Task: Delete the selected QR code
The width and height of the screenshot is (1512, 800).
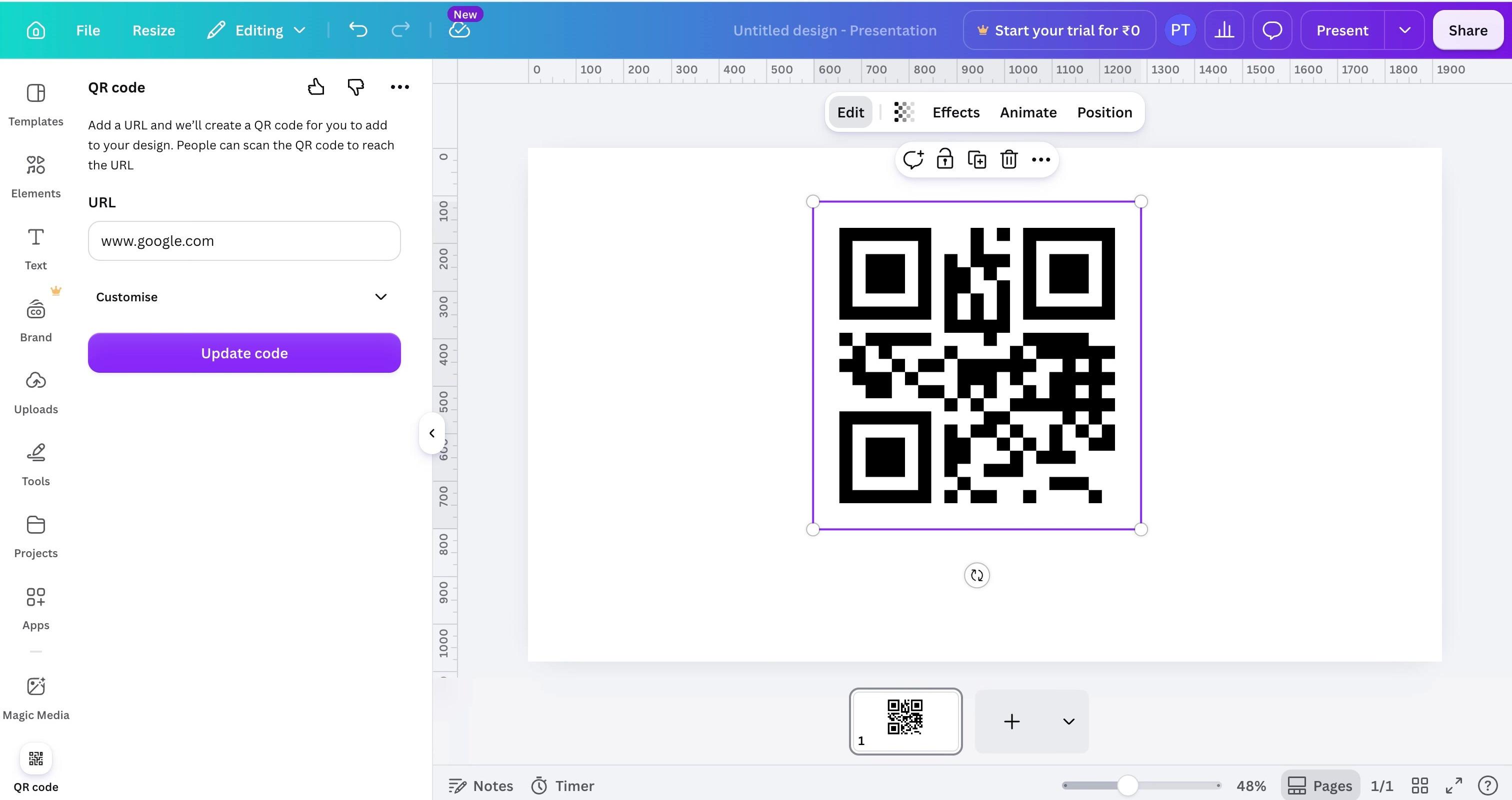Action: [x=1009, y=159]
